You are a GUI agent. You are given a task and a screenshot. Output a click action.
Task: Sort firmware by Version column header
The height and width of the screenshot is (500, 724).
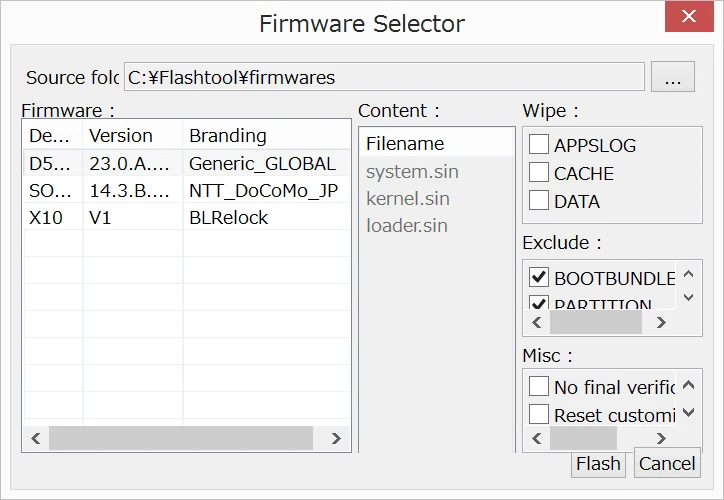tap(133, 136)
